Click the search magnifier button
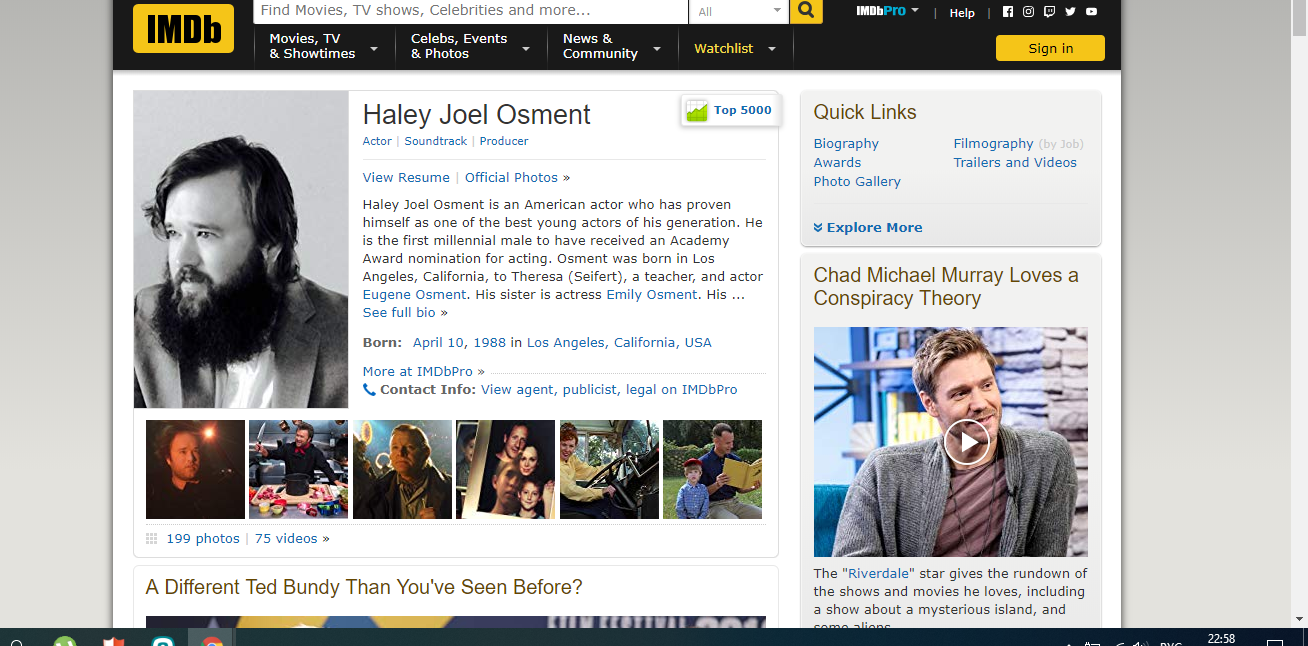The image size is (1308, 646). tap(805, 11)
